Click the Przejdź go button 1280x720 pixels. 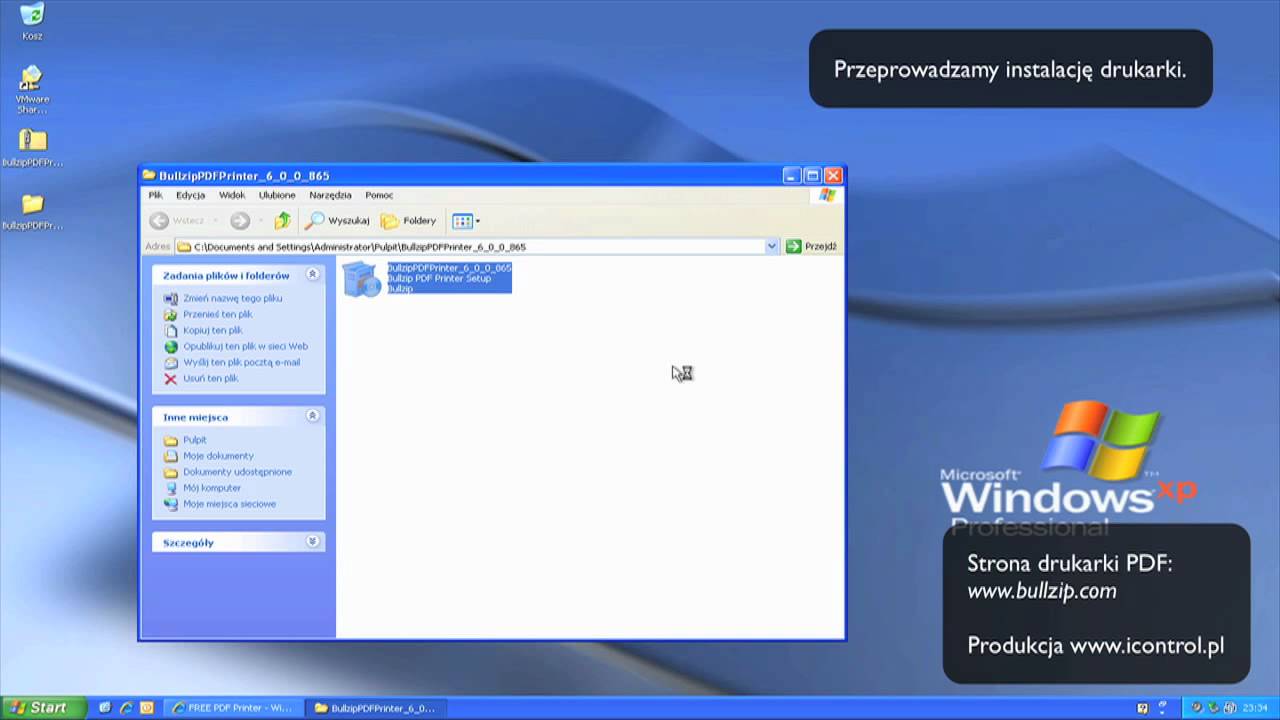[811, 246]
